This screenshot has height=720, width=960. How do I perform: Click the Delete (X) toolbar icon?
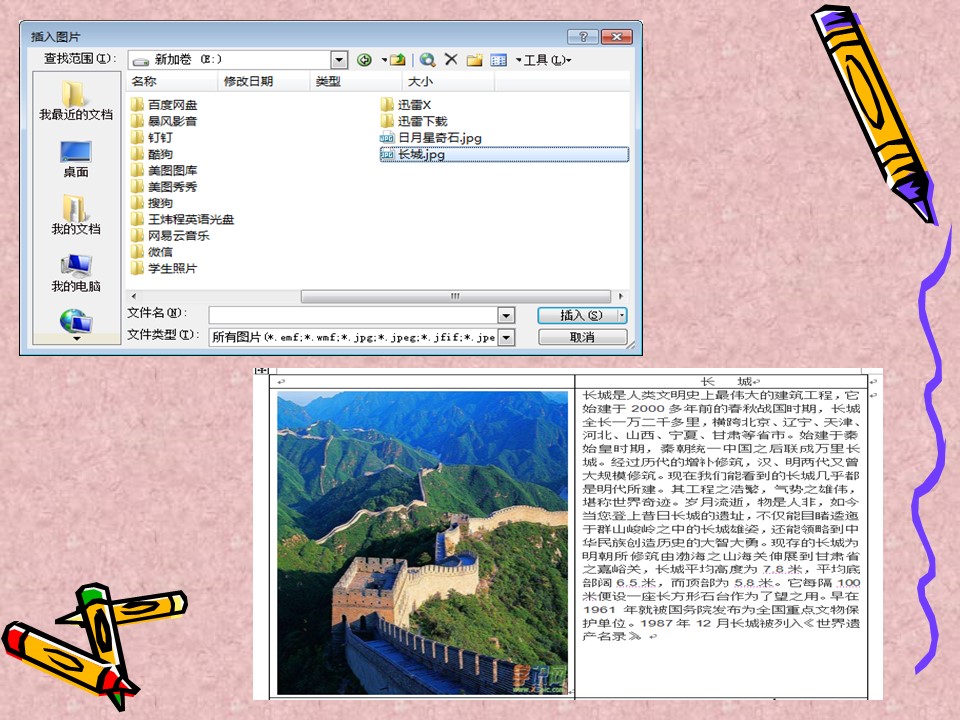click(451, 59)
